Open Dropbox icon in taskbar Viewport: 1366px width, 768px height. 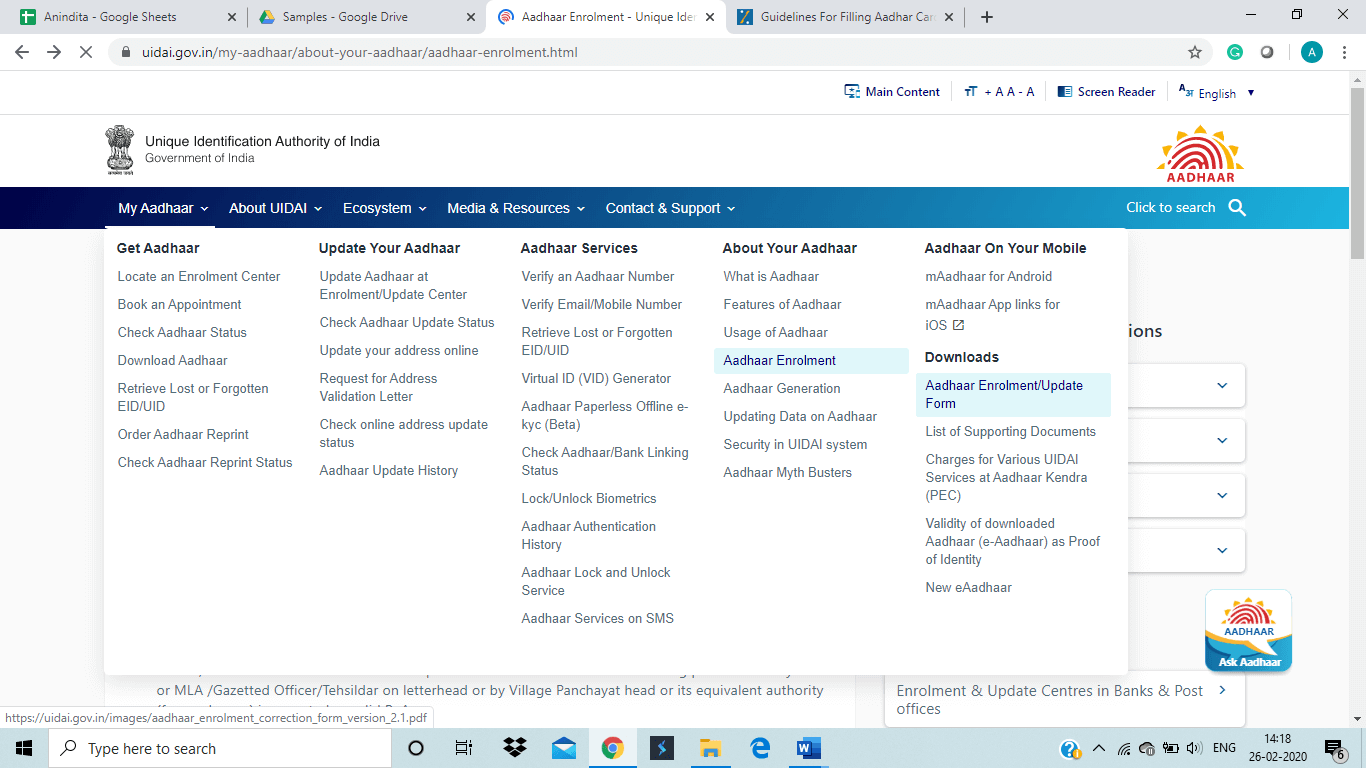tap(515, 748)
